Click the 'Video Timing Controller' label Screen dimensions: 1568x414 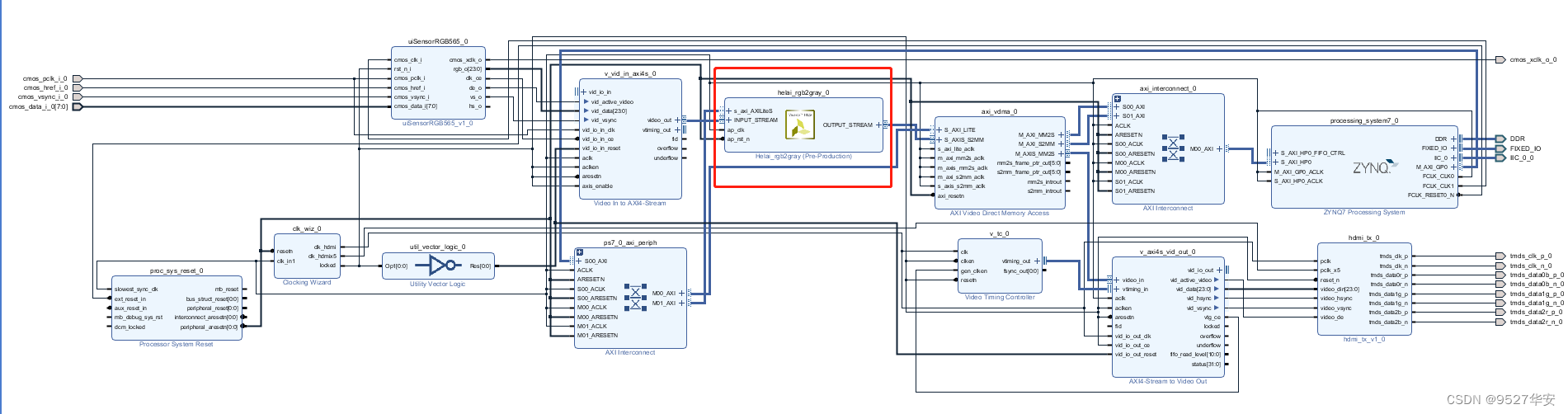coord(1000,298)
